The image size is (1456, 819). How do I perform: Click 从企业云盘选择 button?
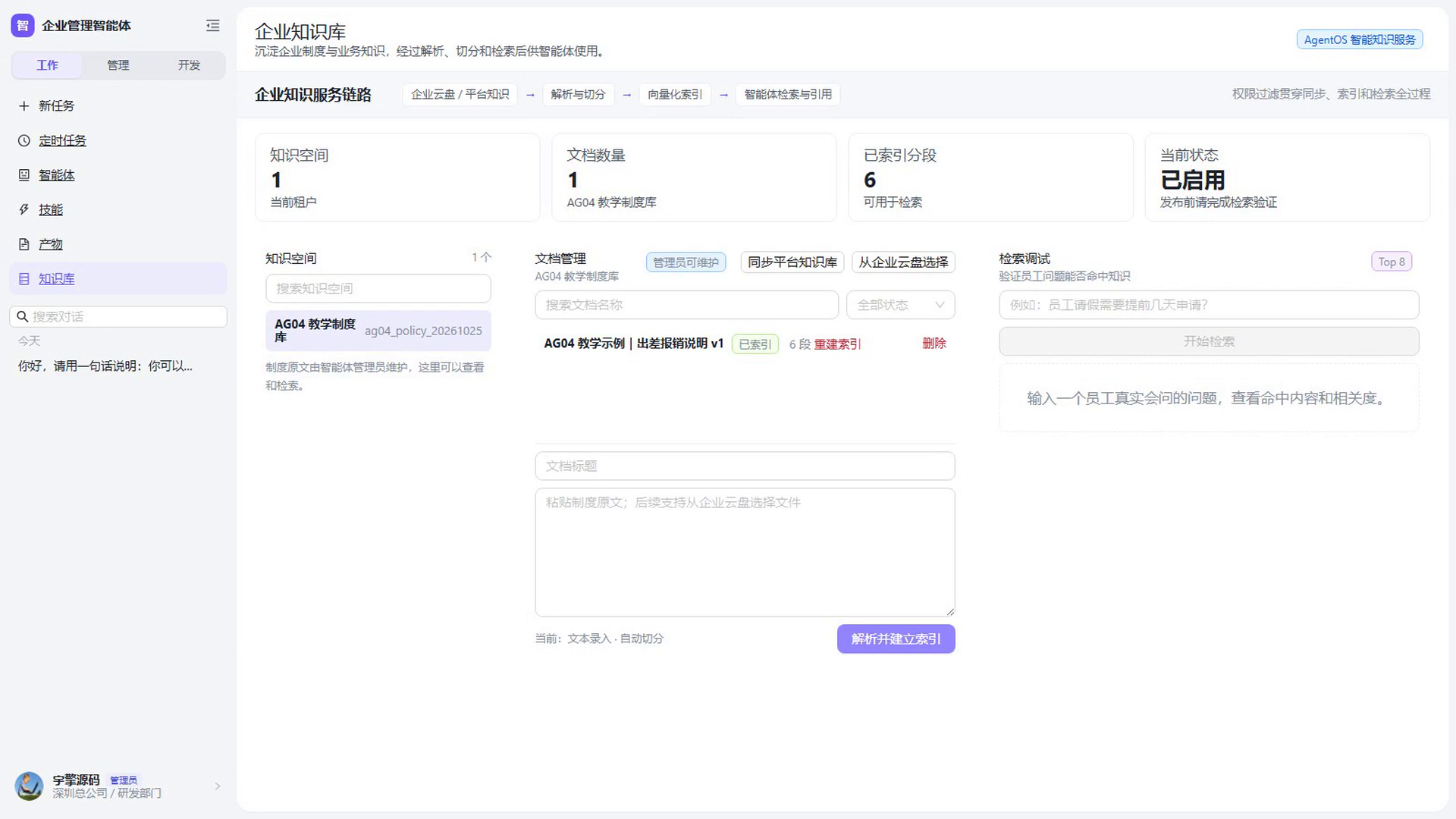[903, 262]
